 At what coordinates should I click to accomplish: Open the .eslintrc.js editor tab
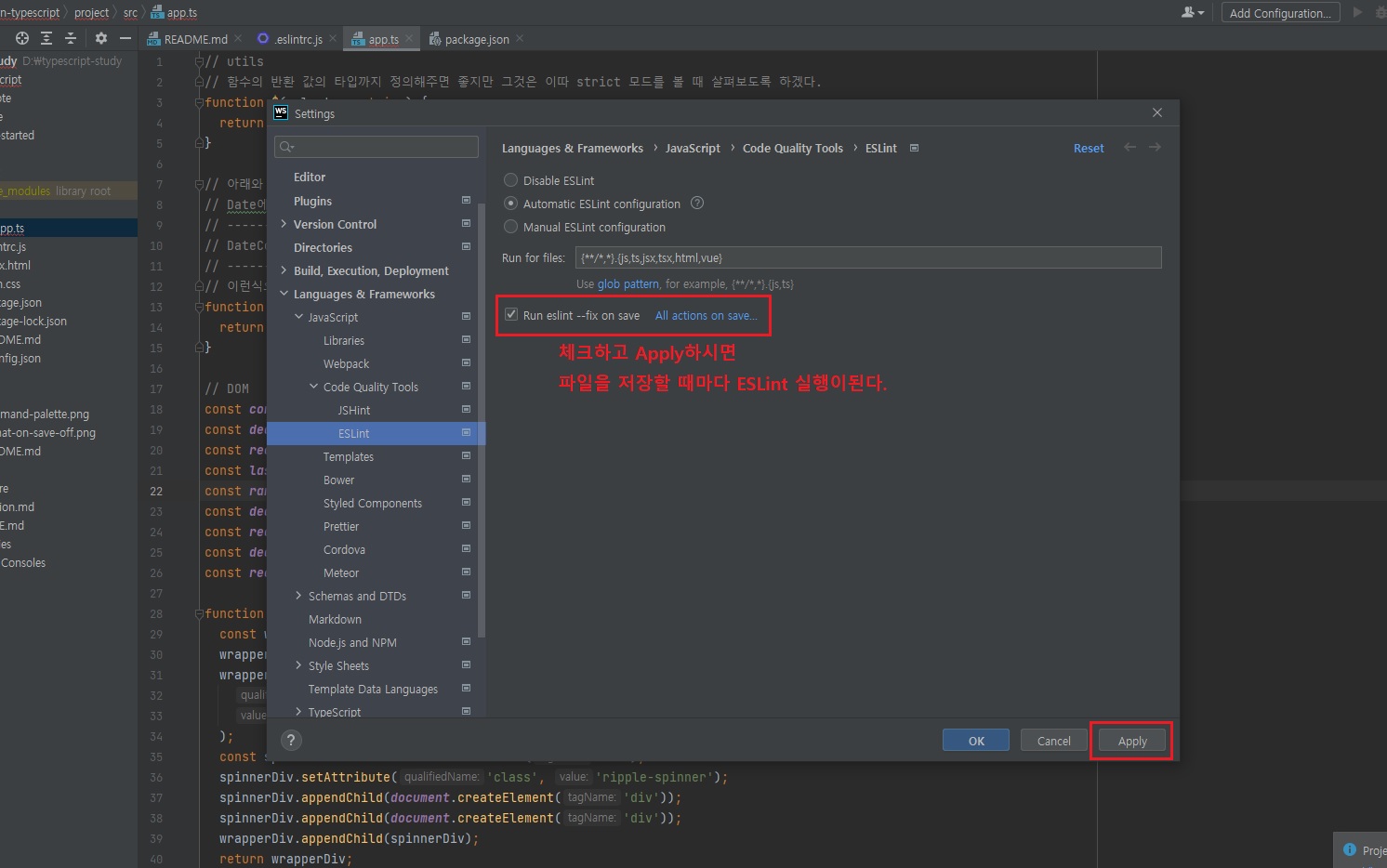[x=297, y=39]
